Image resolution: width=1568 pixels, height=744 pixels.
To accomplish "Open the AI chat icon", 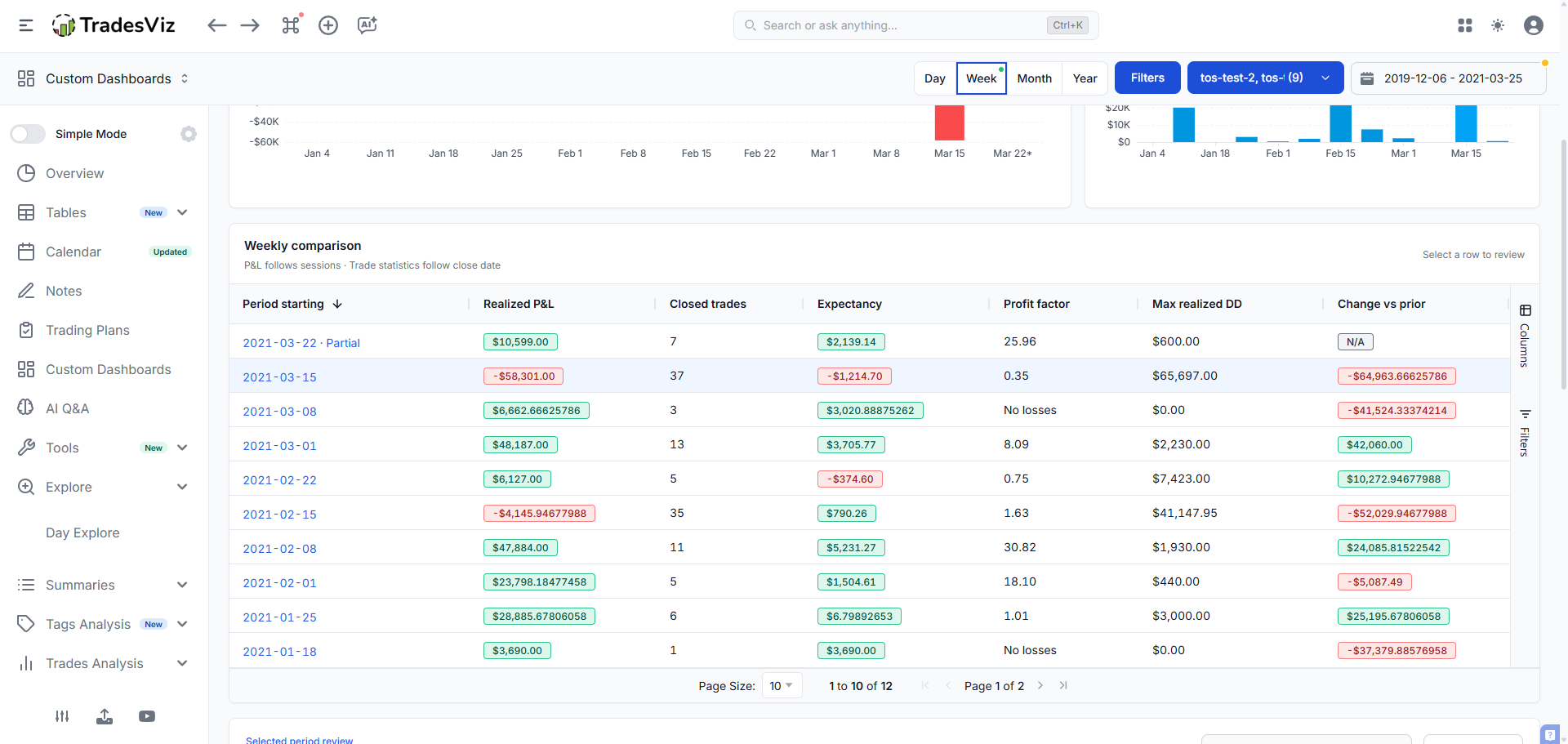I will (x=367, y=25).
